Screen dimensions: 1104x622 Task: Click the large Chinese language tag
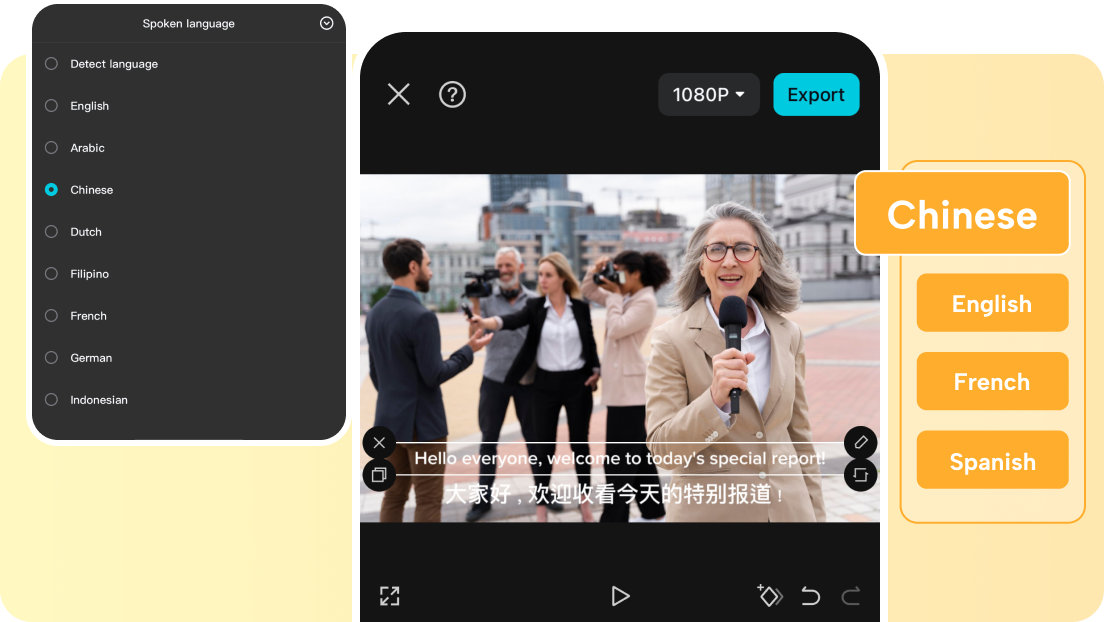tap(962, 213)
